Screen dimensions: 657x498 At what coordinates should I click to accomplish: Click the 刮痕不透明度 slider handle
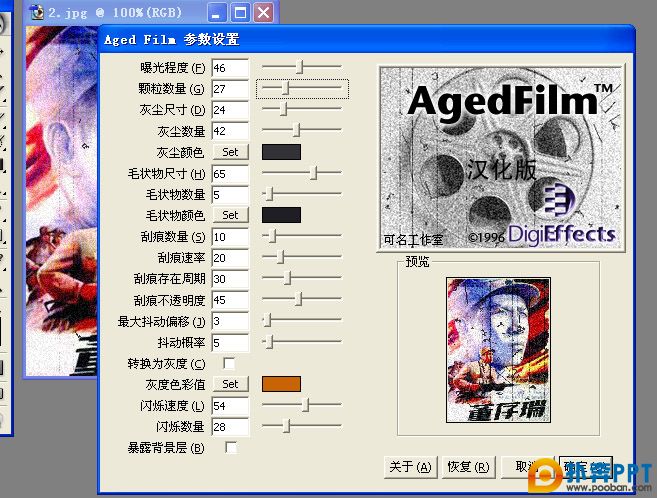click(298, 299)
